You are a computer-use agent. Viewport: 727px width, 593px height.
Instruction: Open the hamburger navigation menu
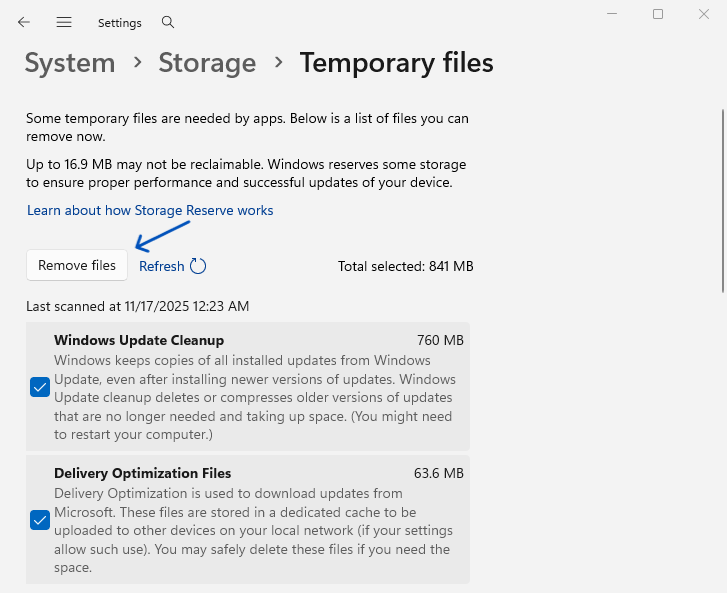(x=64, y=22)
